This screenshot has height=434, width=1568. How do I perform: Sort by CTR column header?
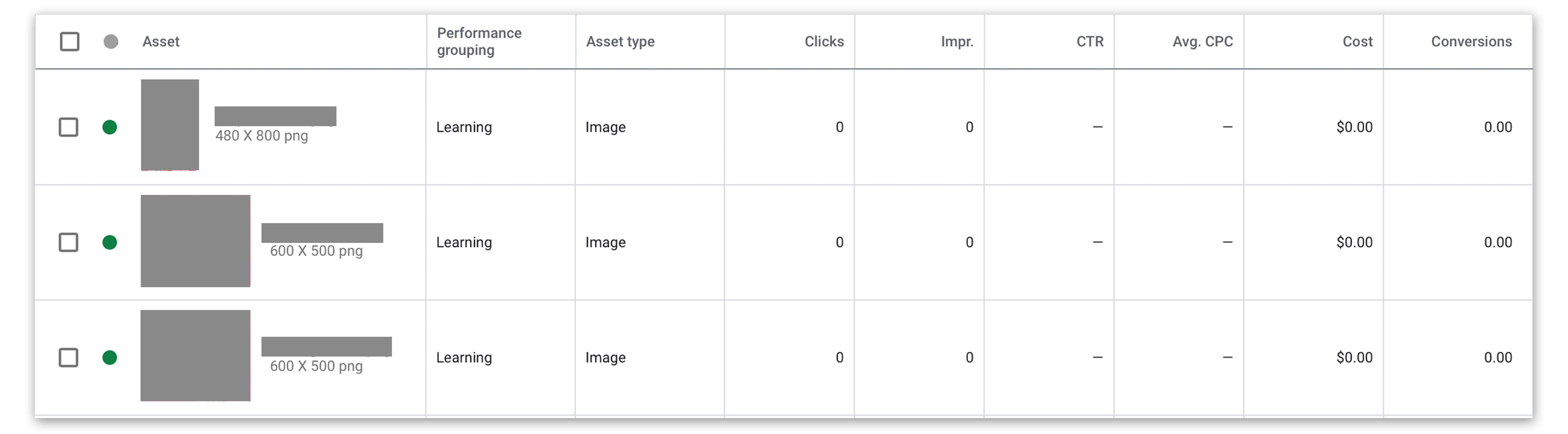pos(1090,42)
